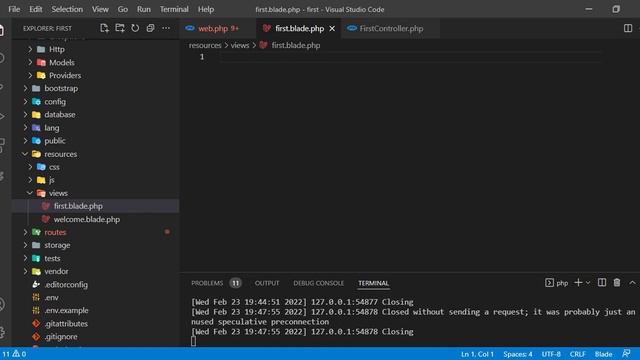Change file encoding UTF-8
Screen dimensions: 640x360
(551, 354)
